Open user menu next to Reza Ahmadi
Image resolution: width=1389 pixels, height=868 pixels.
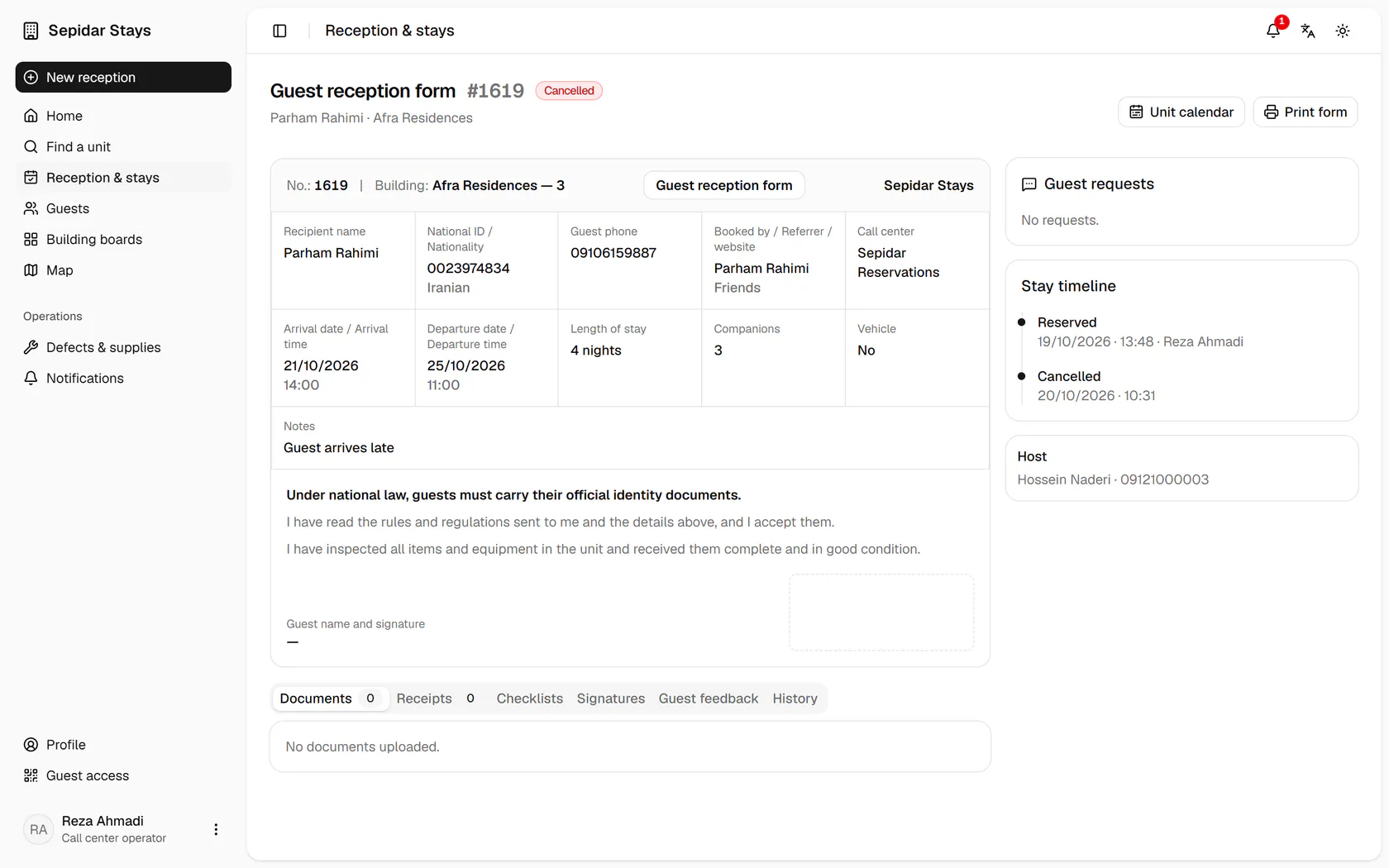coord(216,829)
